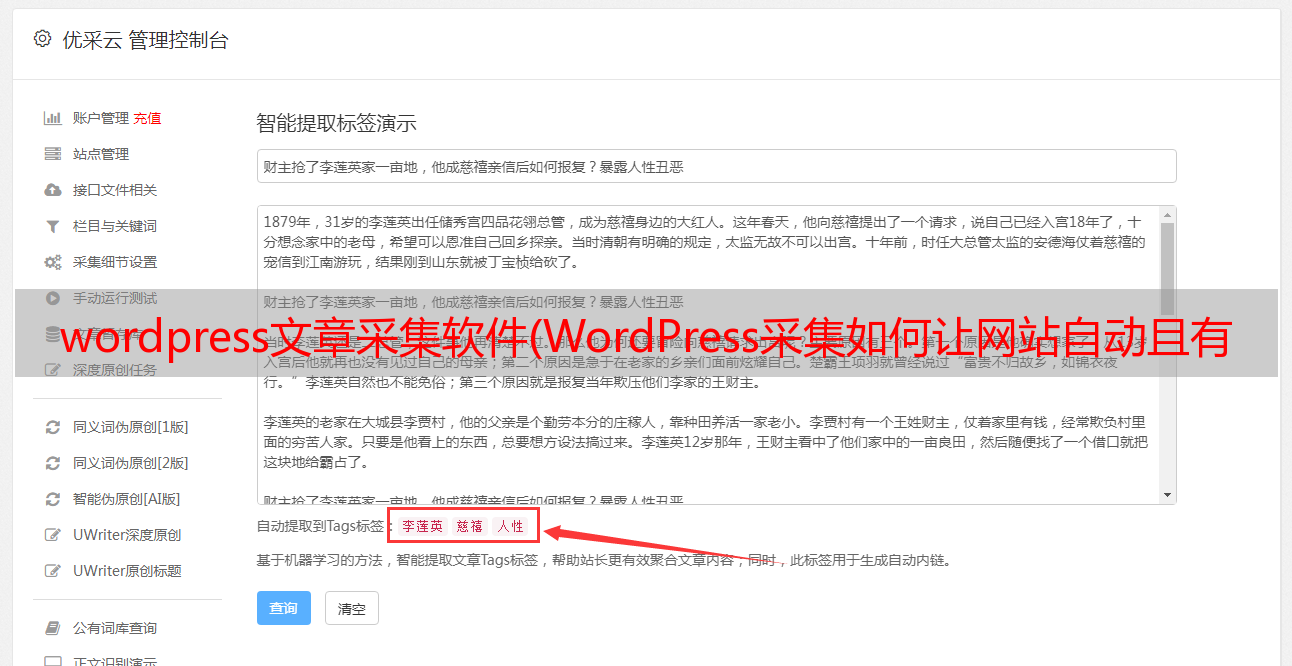Image resolution: width=1292 pixels, height=666 pixels.
Task: Click the text area scrollbar up arrow
Action: point(1168,214)
